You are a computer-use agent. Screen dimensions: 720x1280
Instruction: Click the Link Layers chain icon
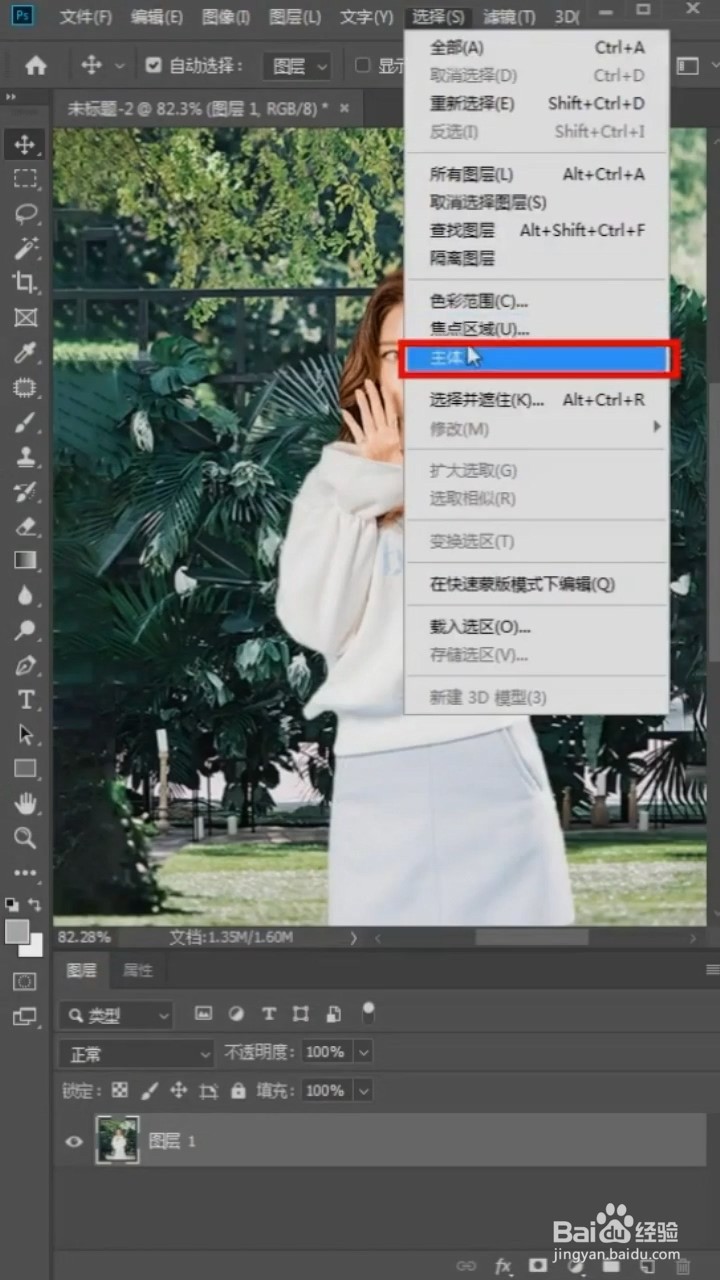click(x=467, y=1266)
